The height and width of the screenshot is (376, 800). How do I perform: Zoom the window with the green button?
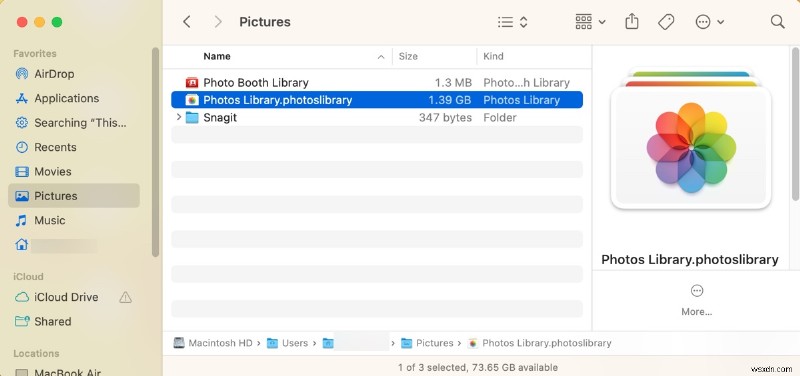tap(57, 22)
